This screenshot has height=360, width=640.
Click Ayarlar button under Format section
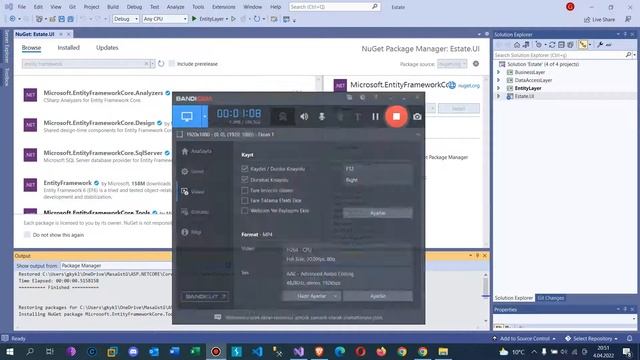point(378,296)
